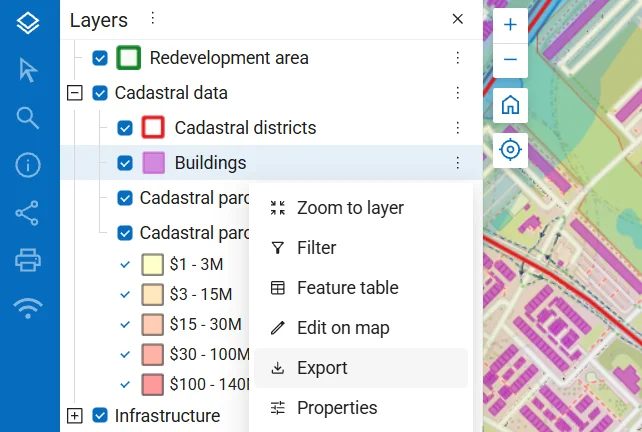Image resolution: width=642 pixels, height=432 pixels.
Task: Open options for Redevelopment area layer
Action: coord(458,58)
